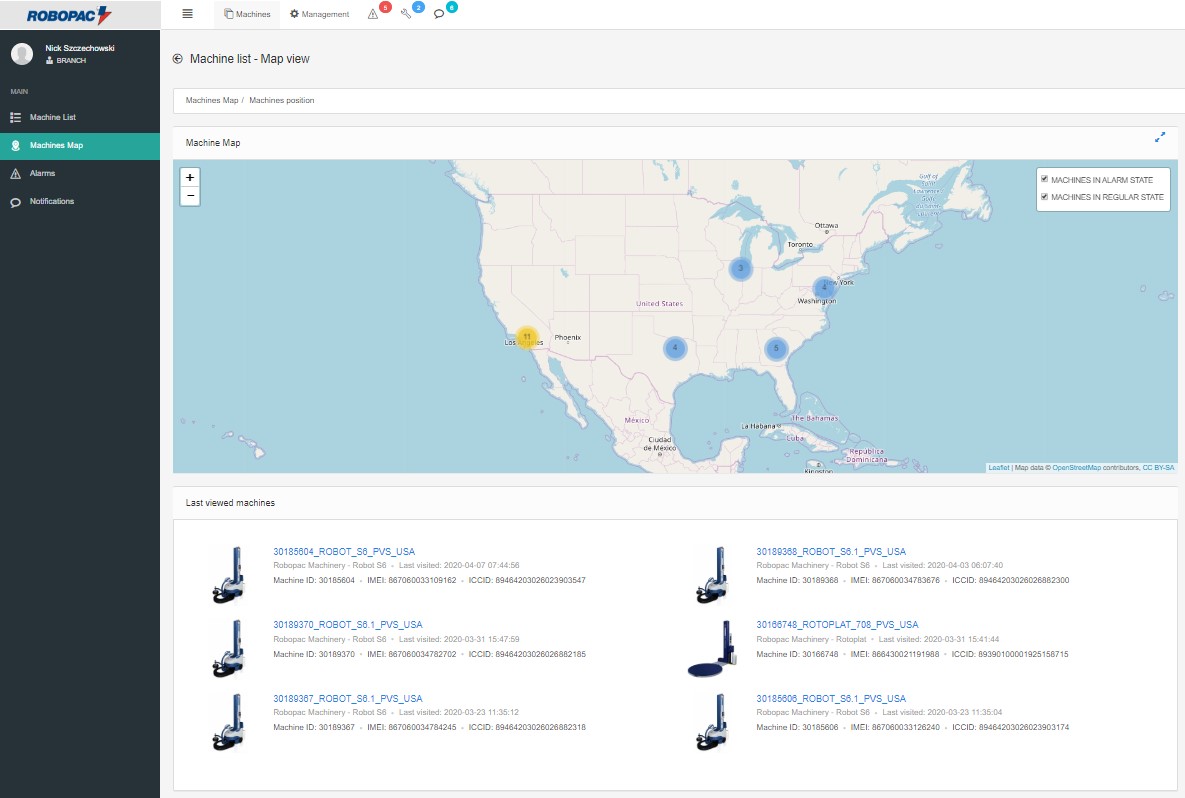Open the Management menu

coord(319,14)
